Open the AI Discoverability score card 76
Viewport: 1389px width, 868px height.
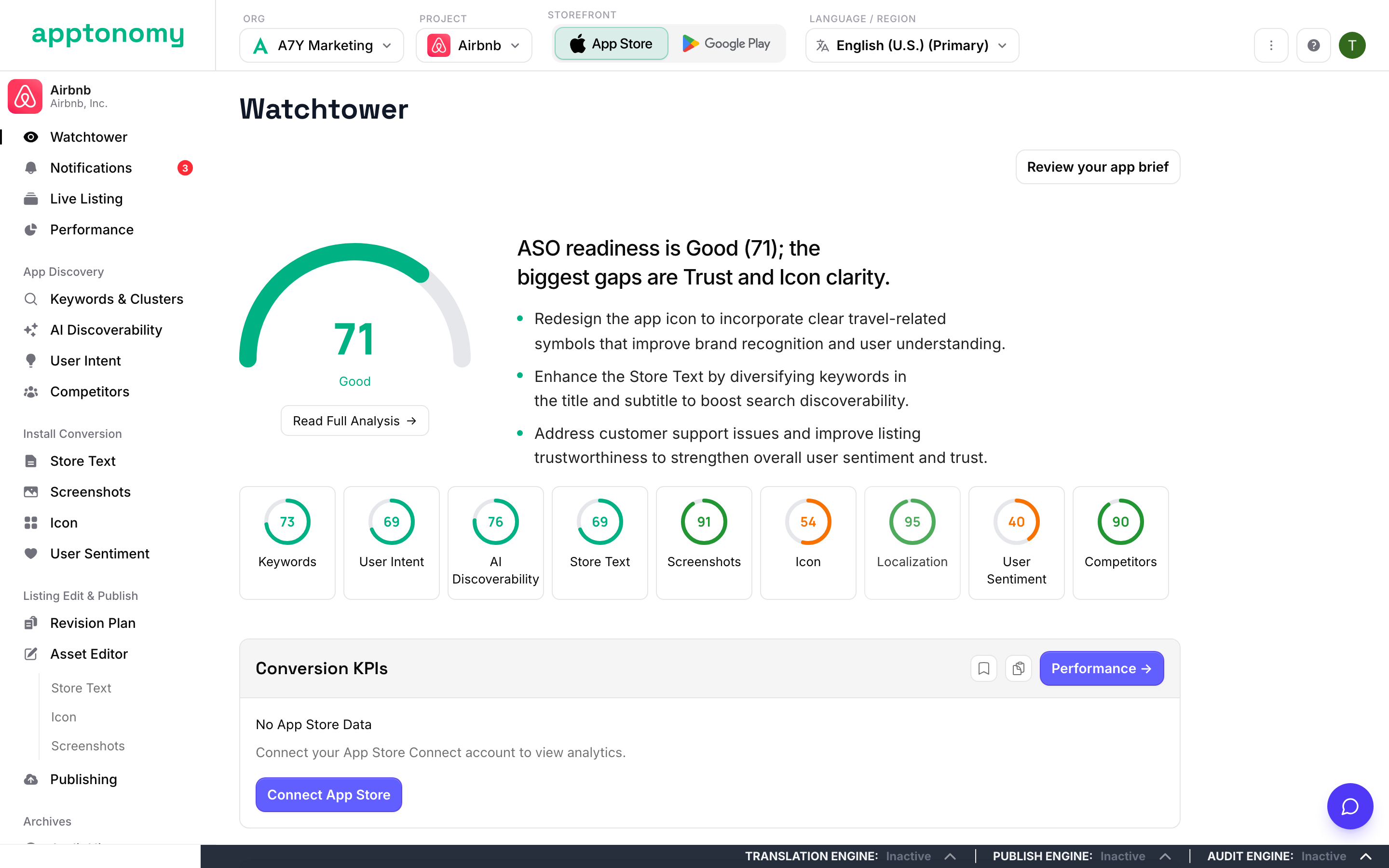[496, 542]
